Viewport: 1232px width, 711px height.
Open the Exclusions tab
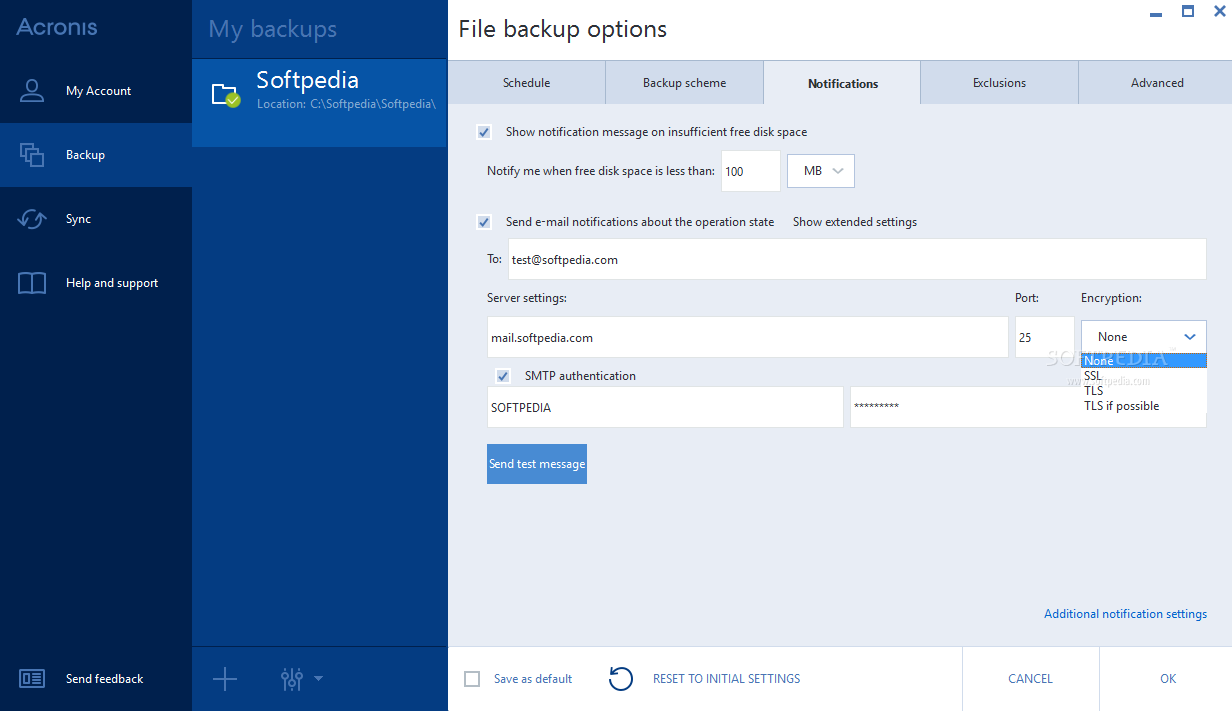pos(999,83)
